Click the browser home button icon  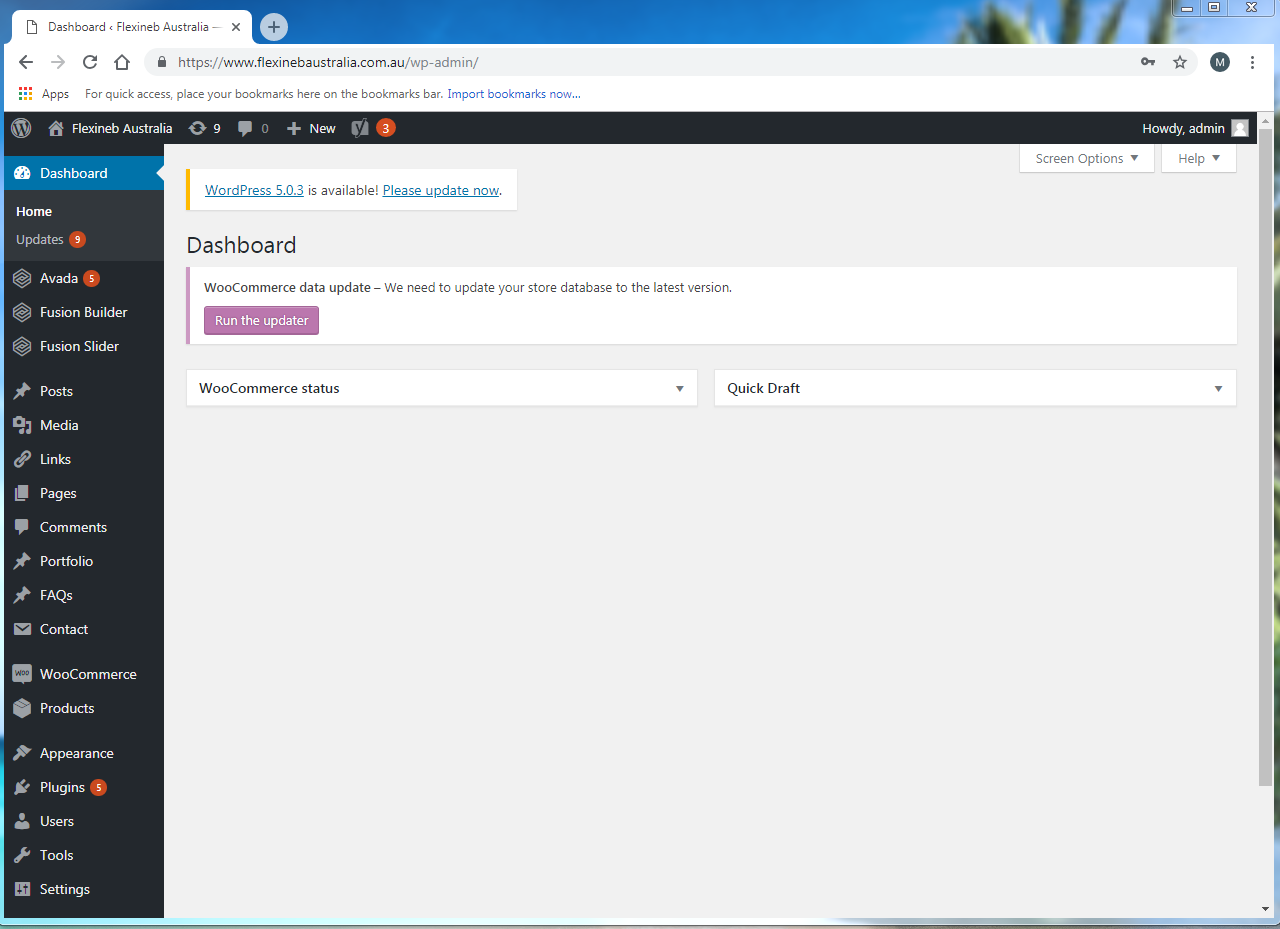pos(122,62)
